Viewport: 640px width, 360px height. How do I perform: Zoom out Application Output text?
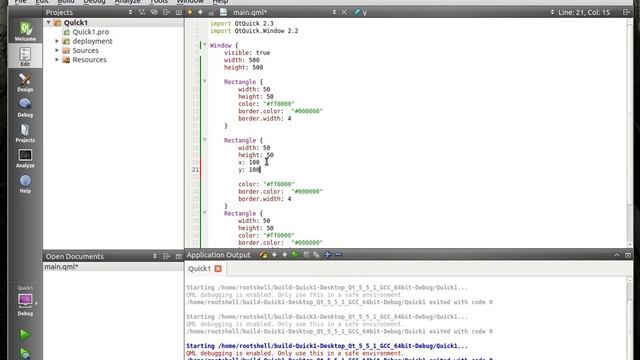click(338, 255)
